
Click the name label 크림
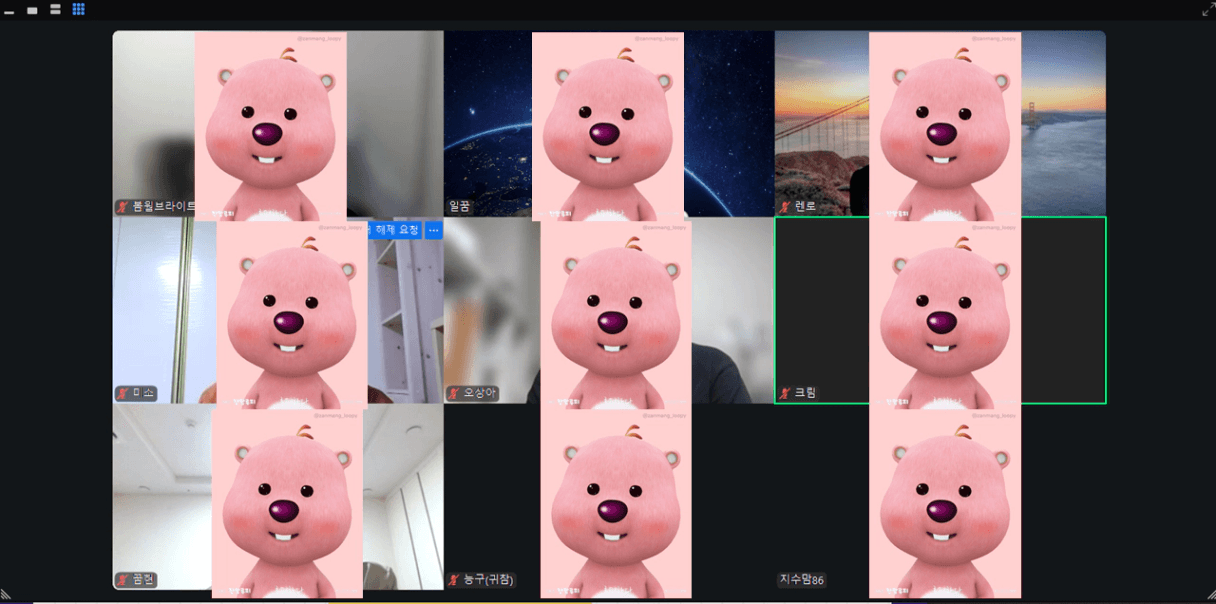(805, 393)
